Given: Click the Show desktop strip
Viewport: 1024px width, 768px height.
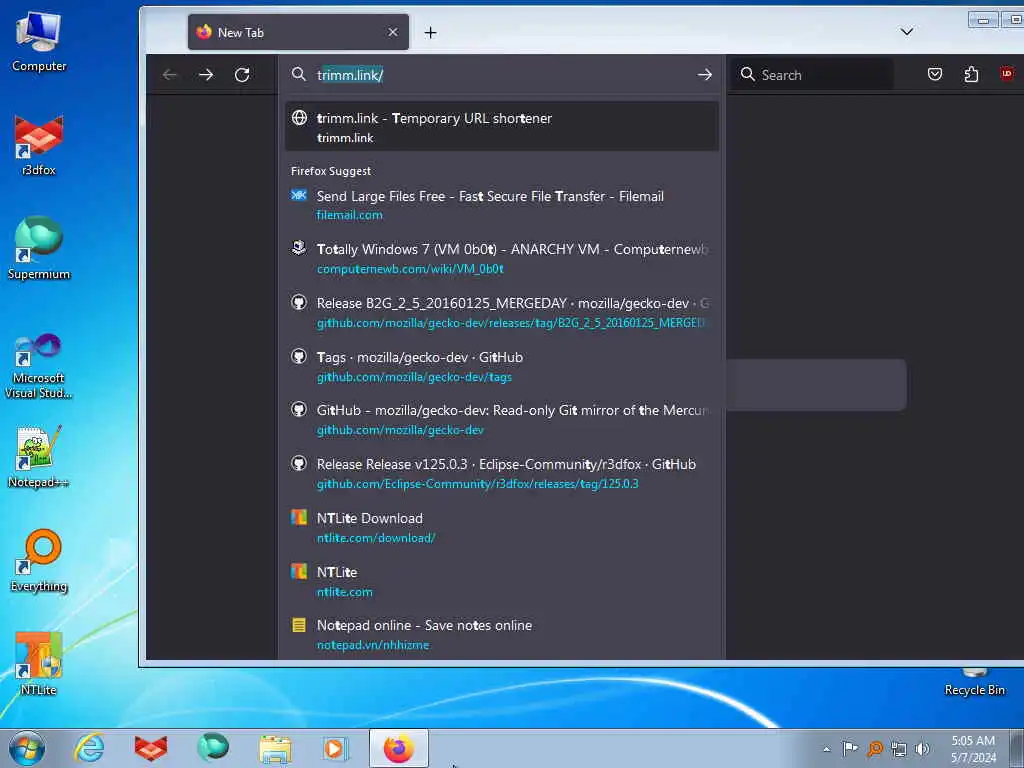Looking at the screenshot, I should tap(1017, 749).
